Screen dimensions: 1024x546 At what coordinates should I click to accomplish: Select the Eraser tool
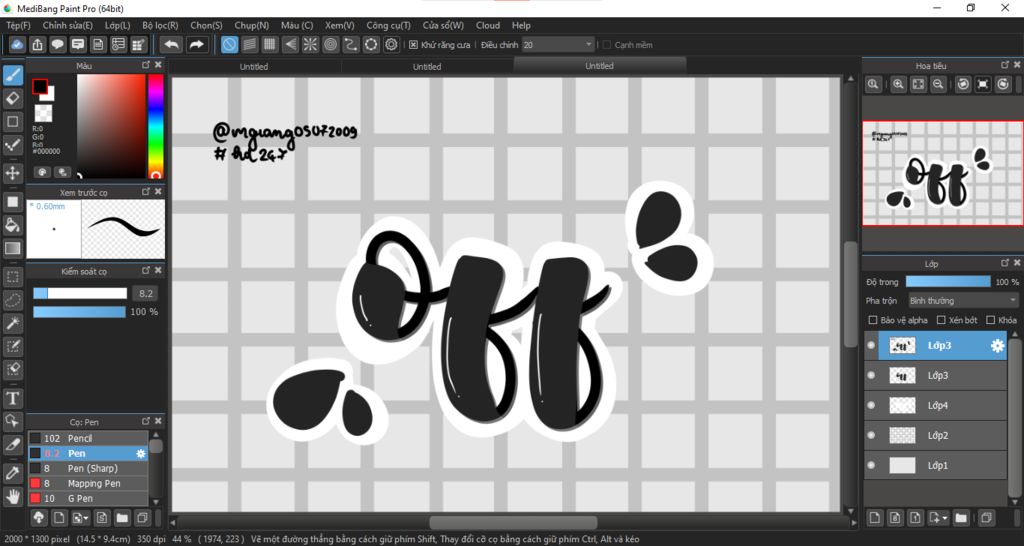pyautogui.click(x=12, y=99)
